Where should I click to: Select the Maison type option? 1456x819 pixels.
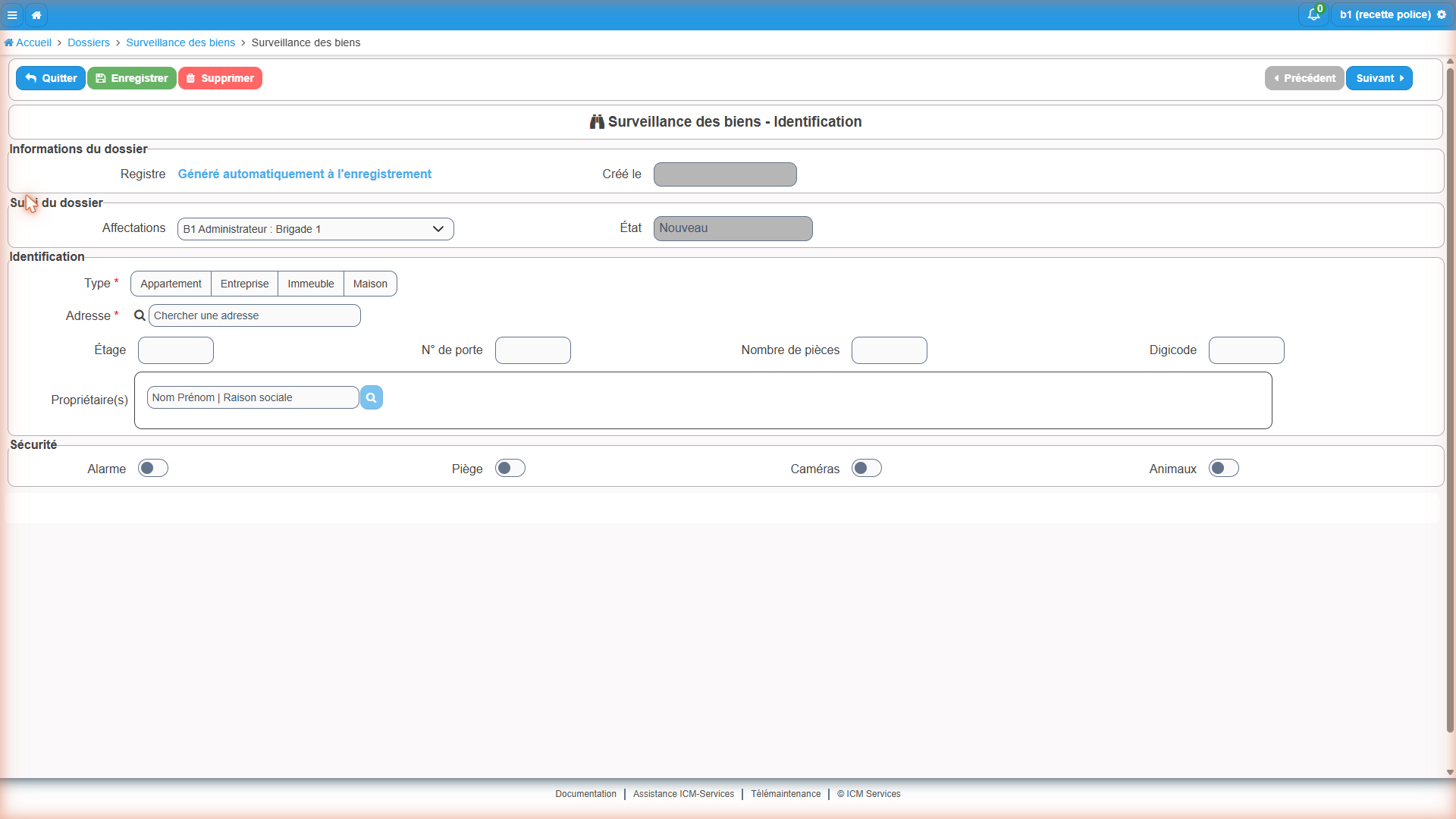[x=370, y=284]
